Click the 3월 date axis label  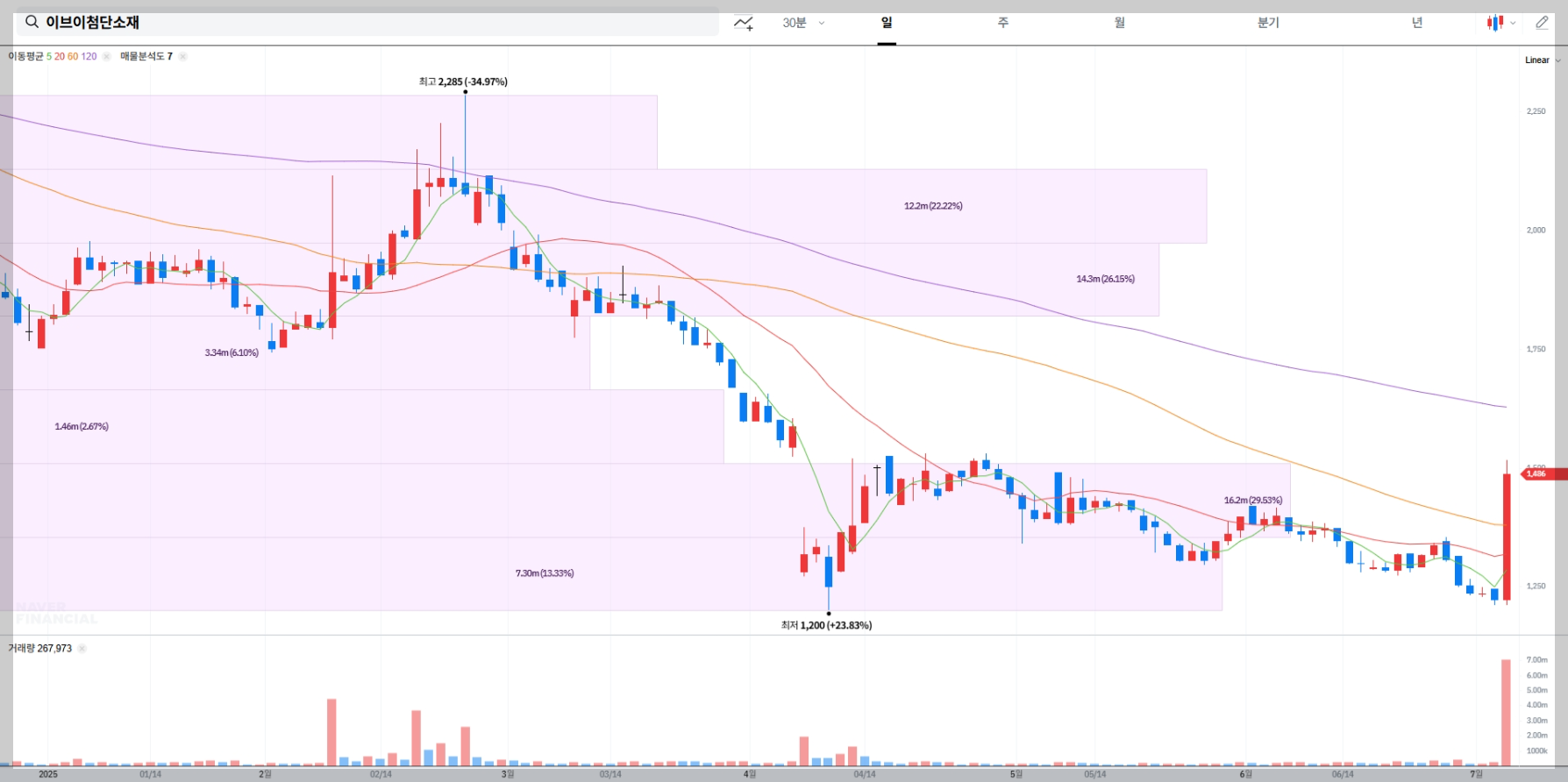[x=508, y=774]
